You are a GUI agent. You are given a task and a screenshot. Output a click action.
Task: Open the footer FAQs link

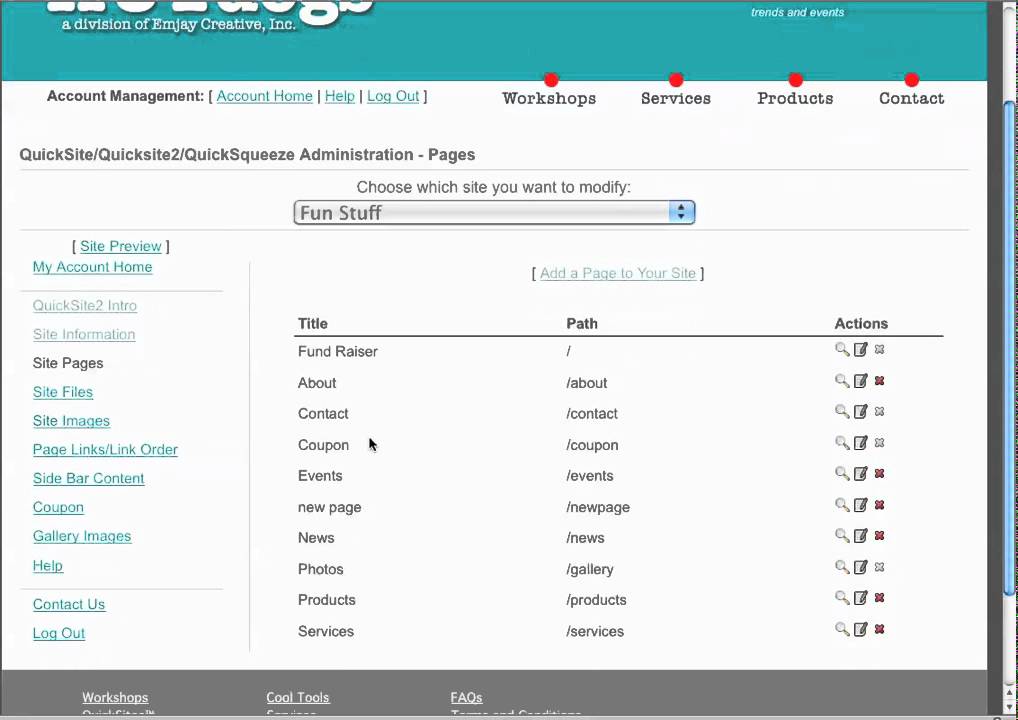(466, 697)
